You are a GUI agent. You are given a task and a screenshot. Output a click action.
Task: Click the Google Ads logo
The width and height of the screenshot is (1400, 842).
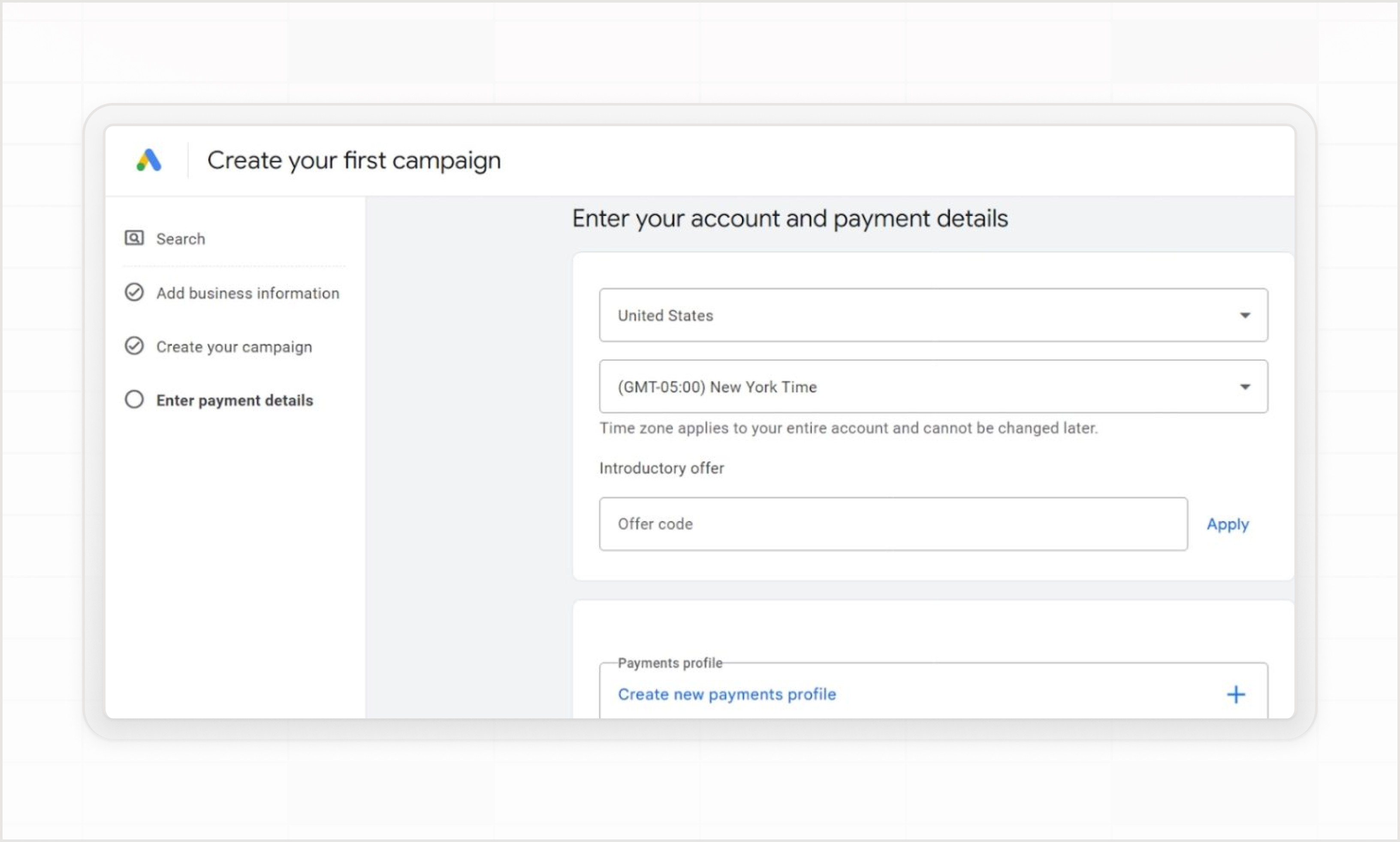click(x=149, y=160)
